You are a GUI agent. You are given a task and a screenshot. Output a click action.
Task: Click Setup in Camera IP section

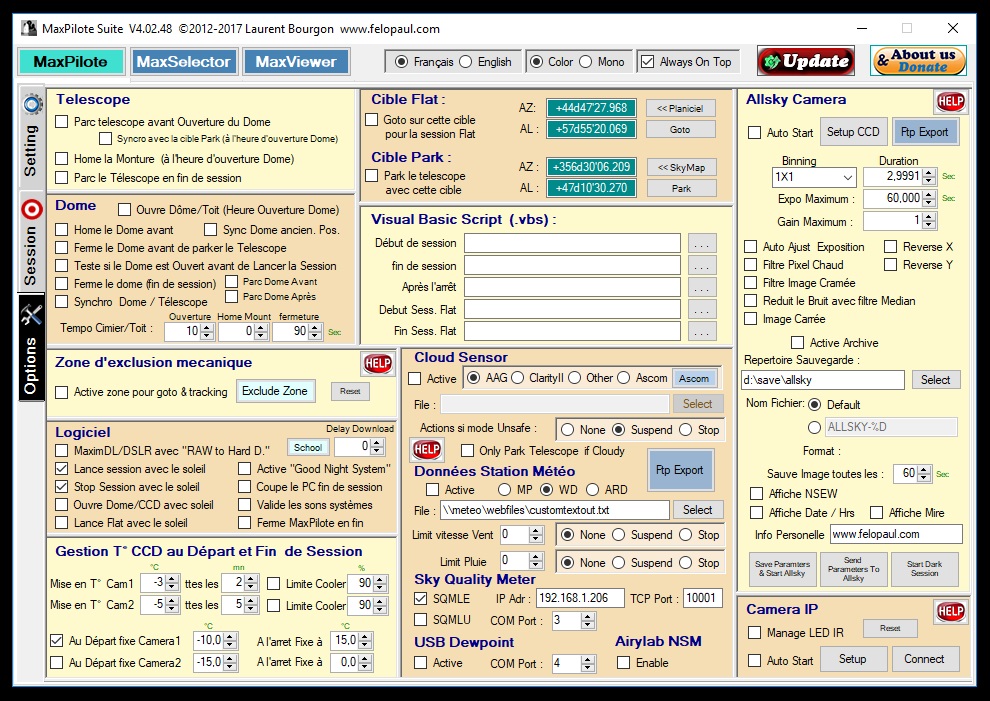(x=852, y=659)
